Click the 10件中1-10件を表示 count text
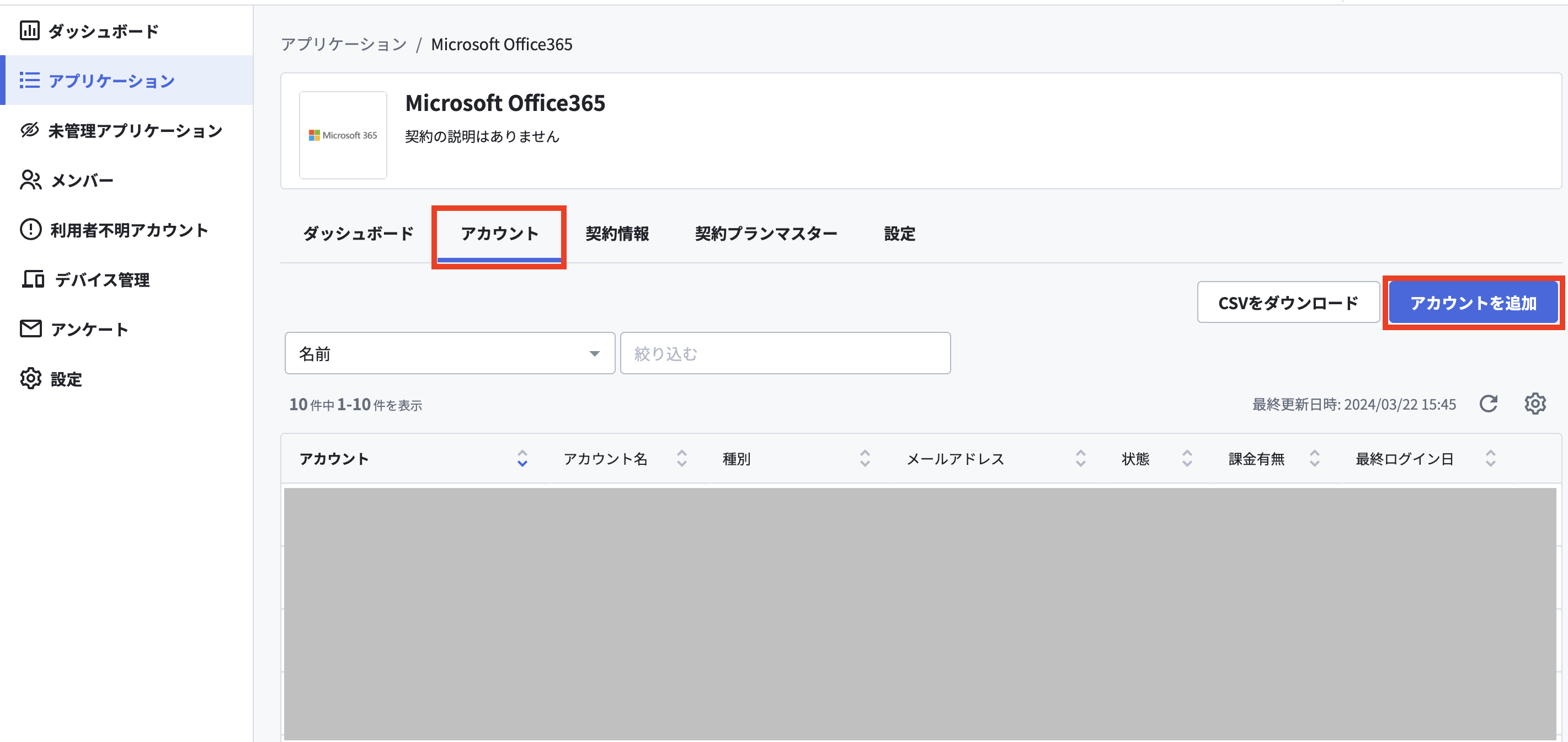This screenshot has height=742, width=1568. (355, 405)
